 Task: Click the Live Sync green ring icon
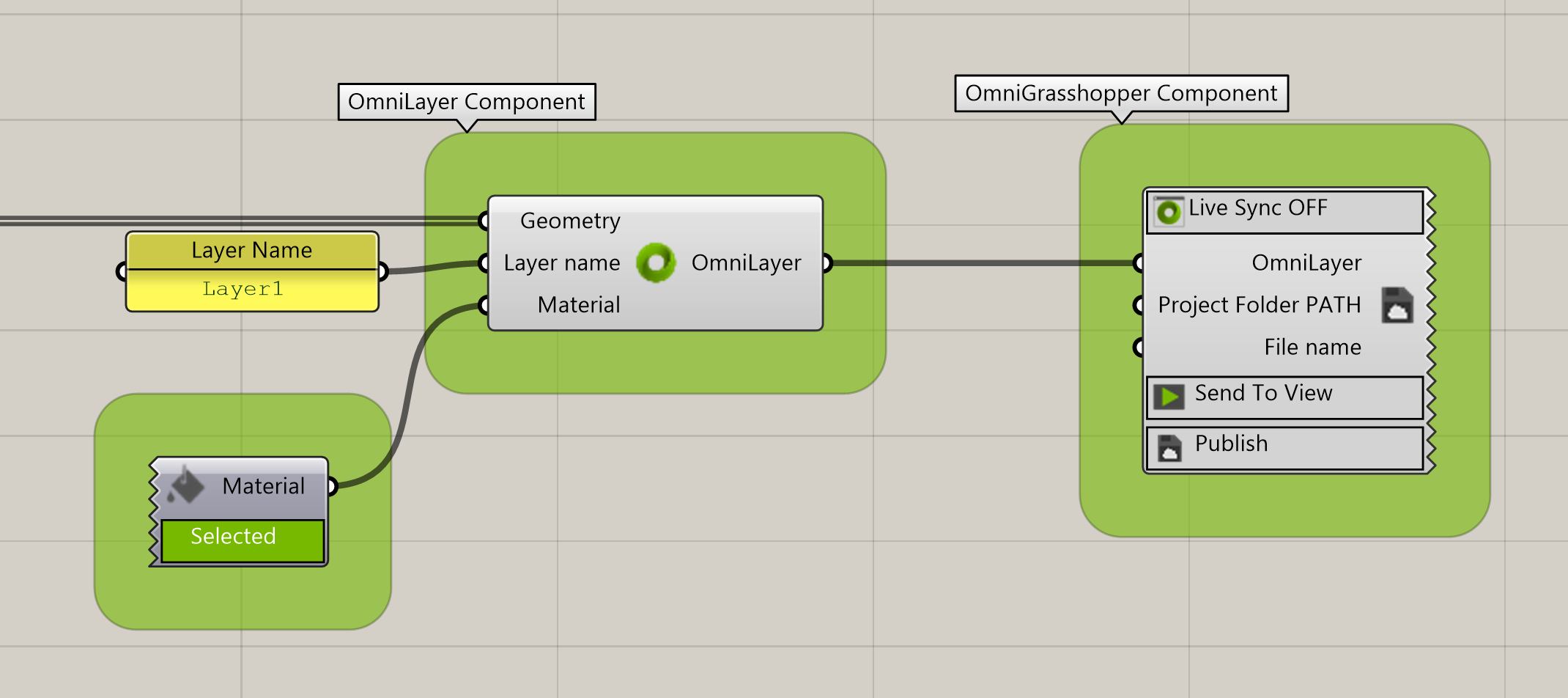1169,212
